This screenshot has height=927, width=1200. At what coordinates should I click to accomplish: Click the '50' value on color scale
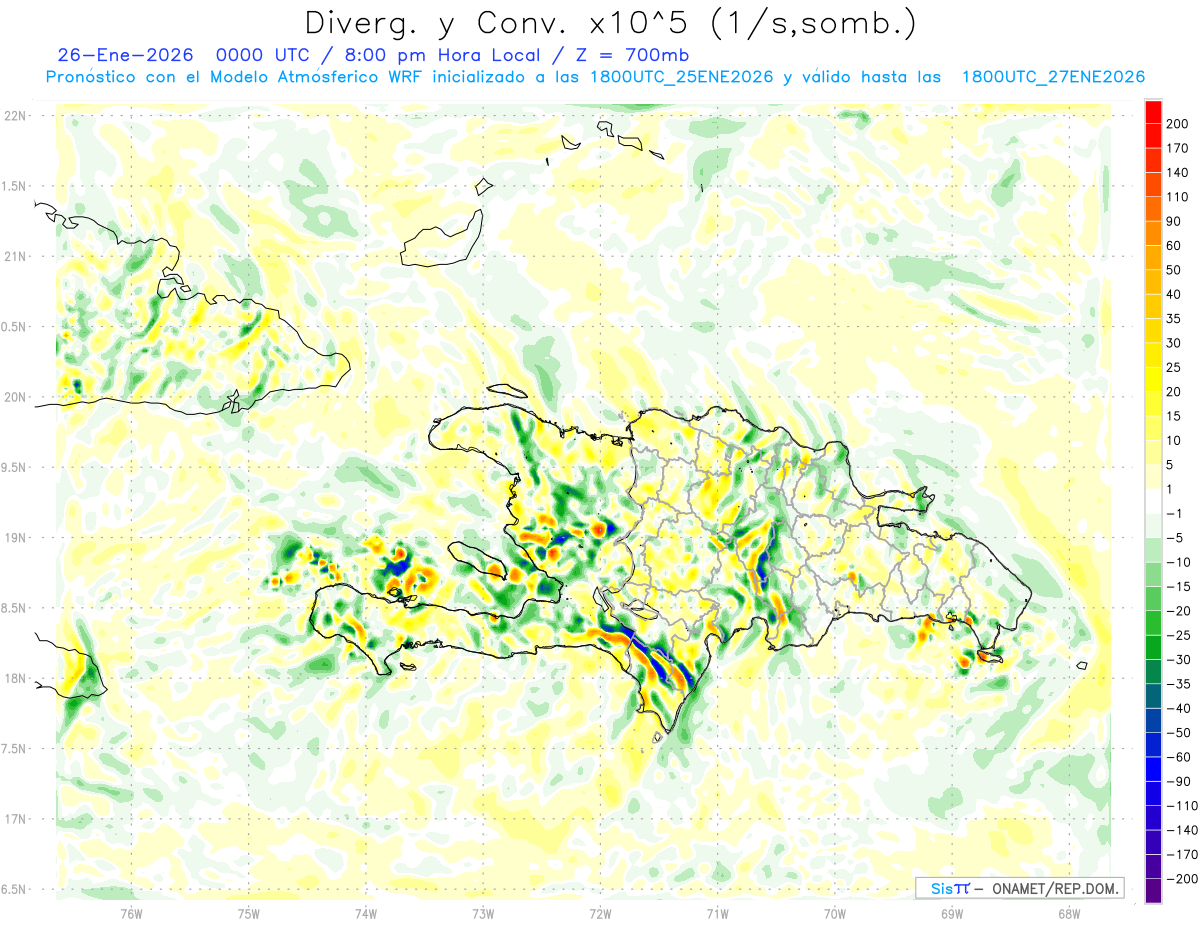1175,270
